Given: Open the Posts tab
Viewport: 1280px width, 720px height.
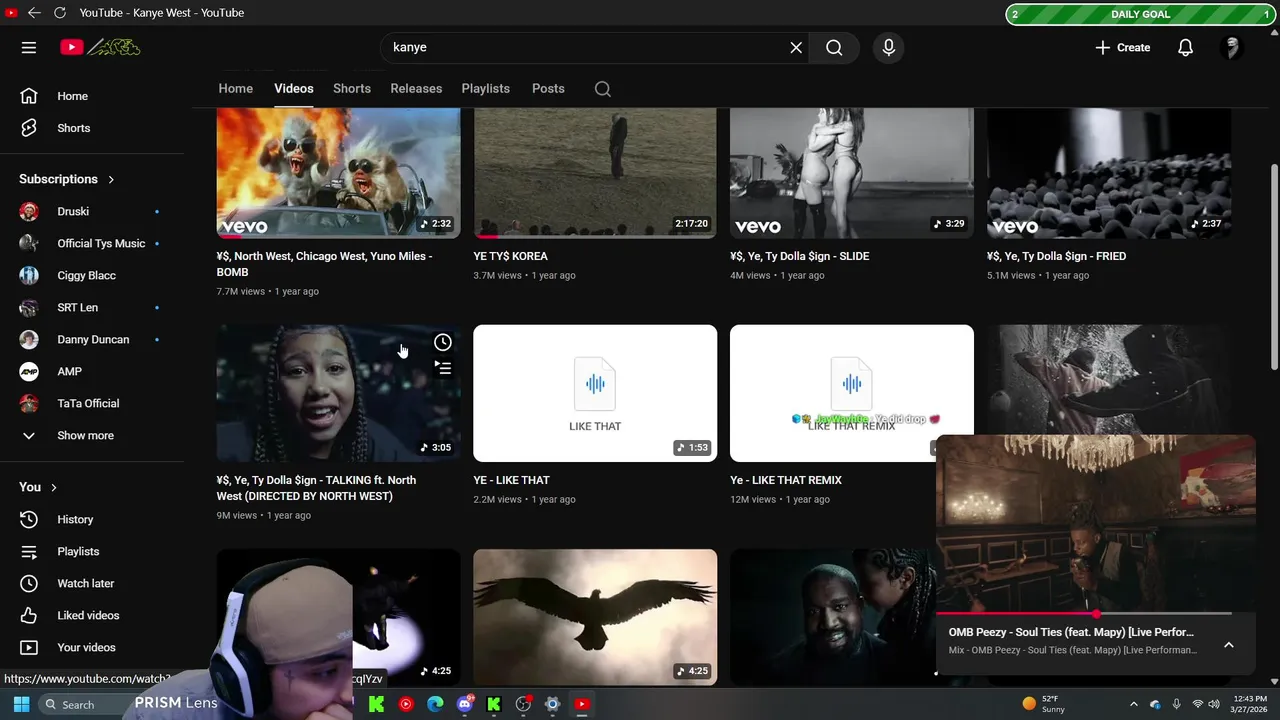Looking at the screenshot, I should 548,88.
